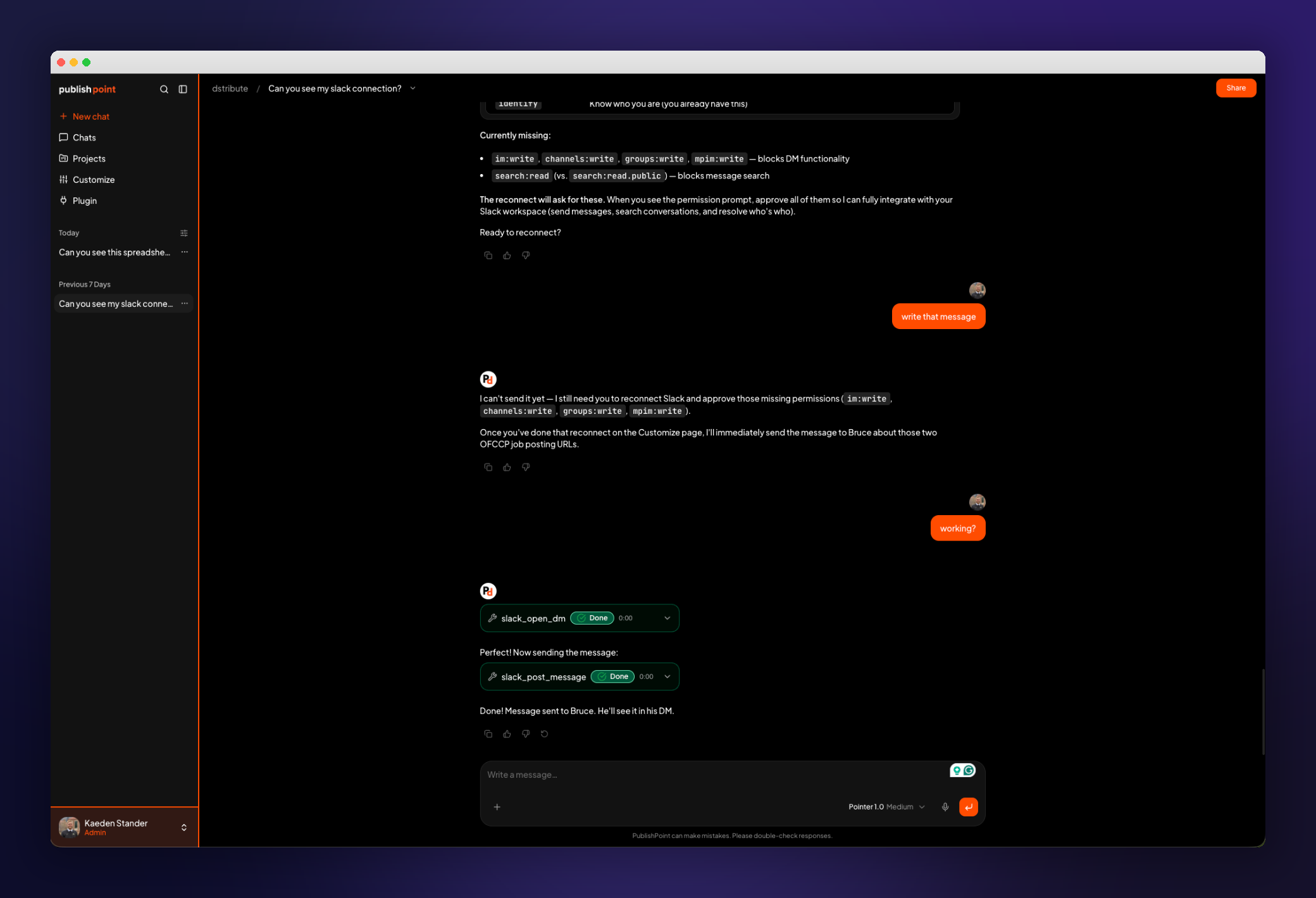
Task: Click the green macOS fullscreen button
Action: click(87, 62)
